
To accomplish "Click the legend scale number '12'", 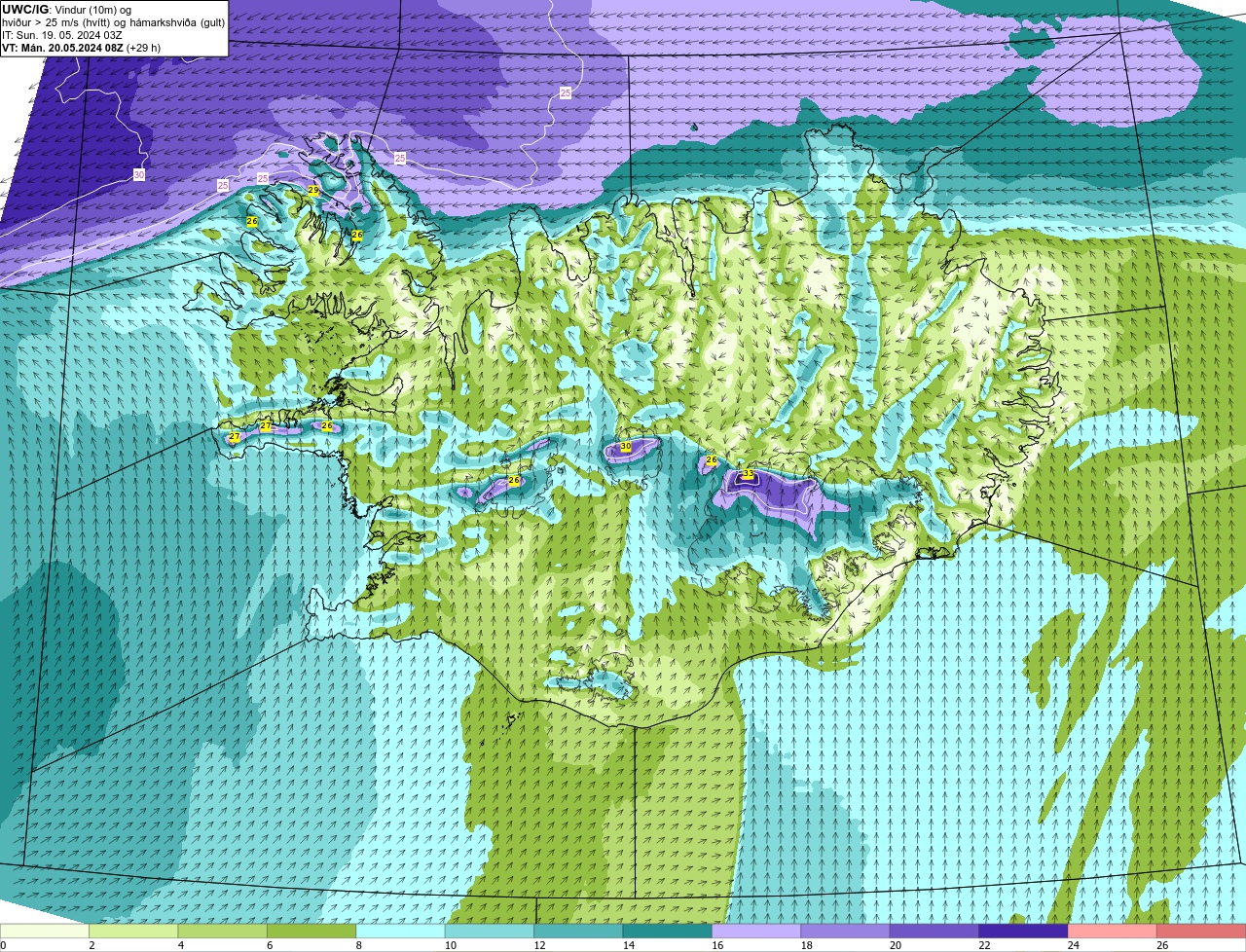I will point(537,945).
